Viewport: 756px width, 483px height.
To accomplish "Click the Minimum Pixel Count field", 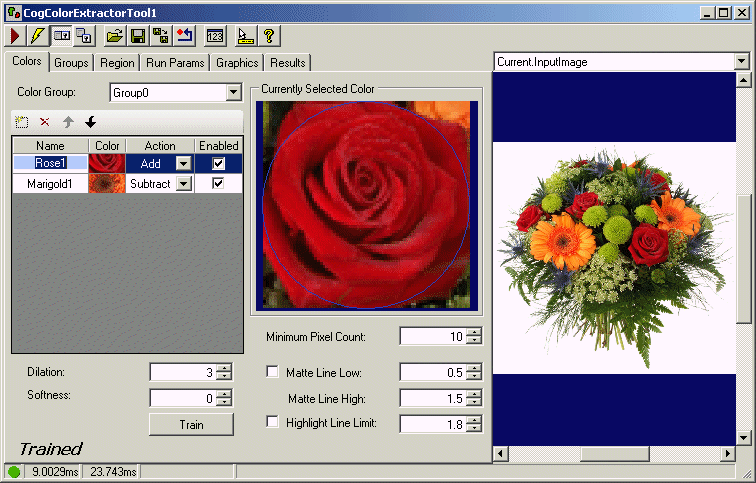I will click(432, 337).
